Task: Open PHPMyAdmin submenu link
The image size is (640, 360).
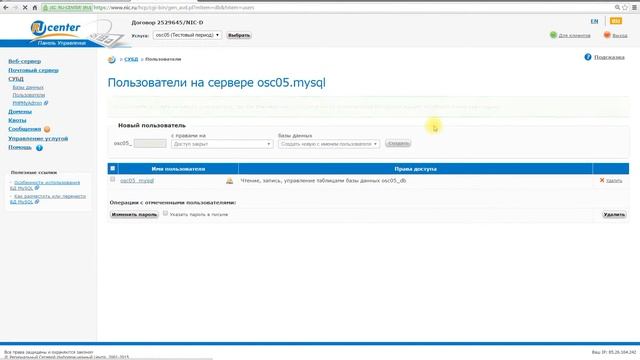Action: (27, 103)
